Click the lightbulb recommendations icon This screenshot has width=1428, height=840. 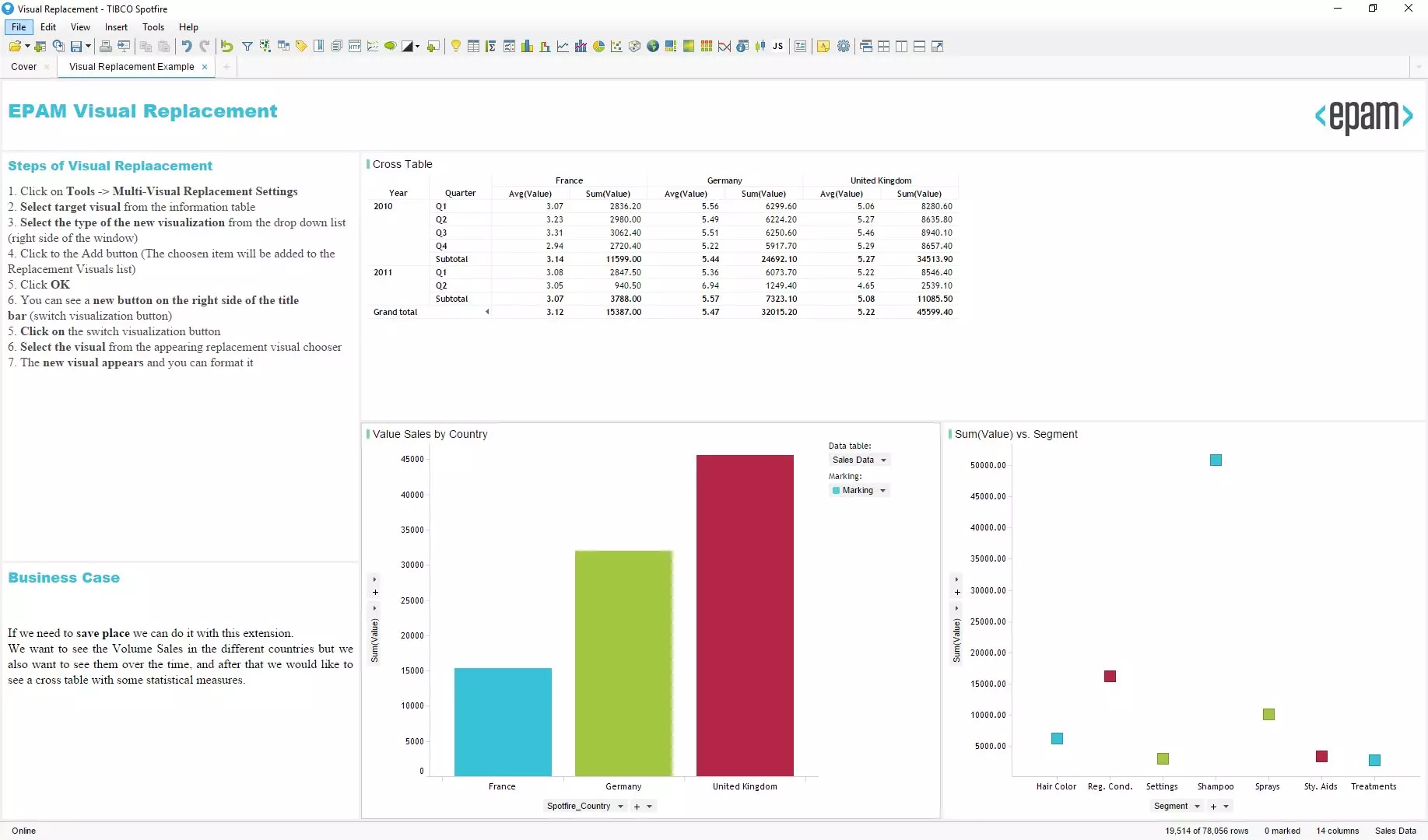(x=455, y=47)
